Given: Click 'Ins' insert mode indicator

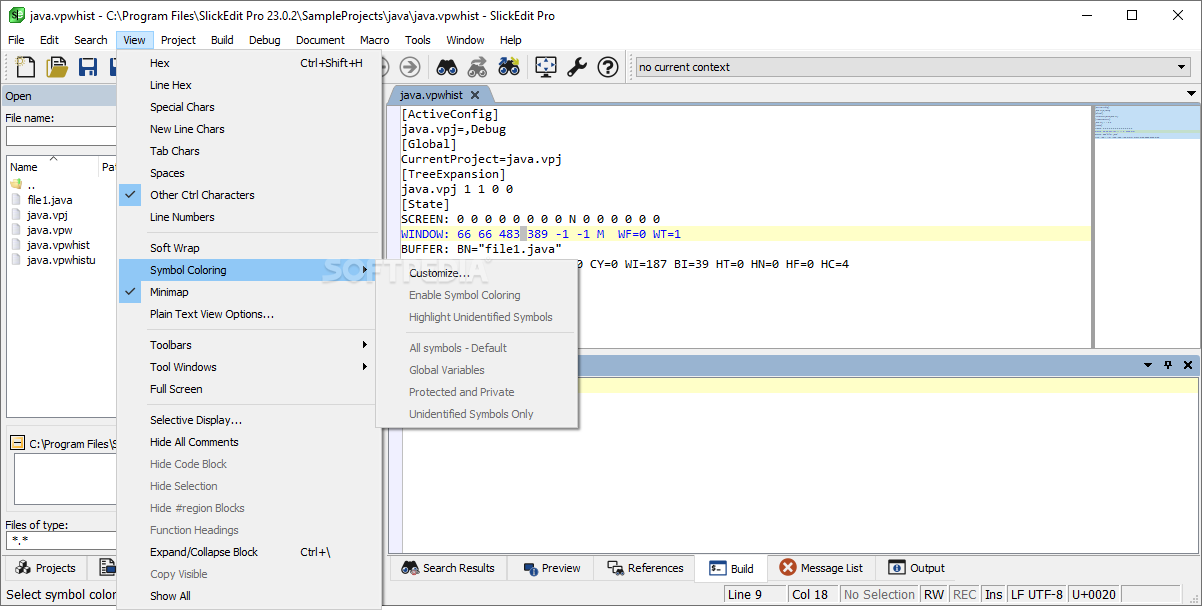Looking at the screenshot, I should coord(993,594).
